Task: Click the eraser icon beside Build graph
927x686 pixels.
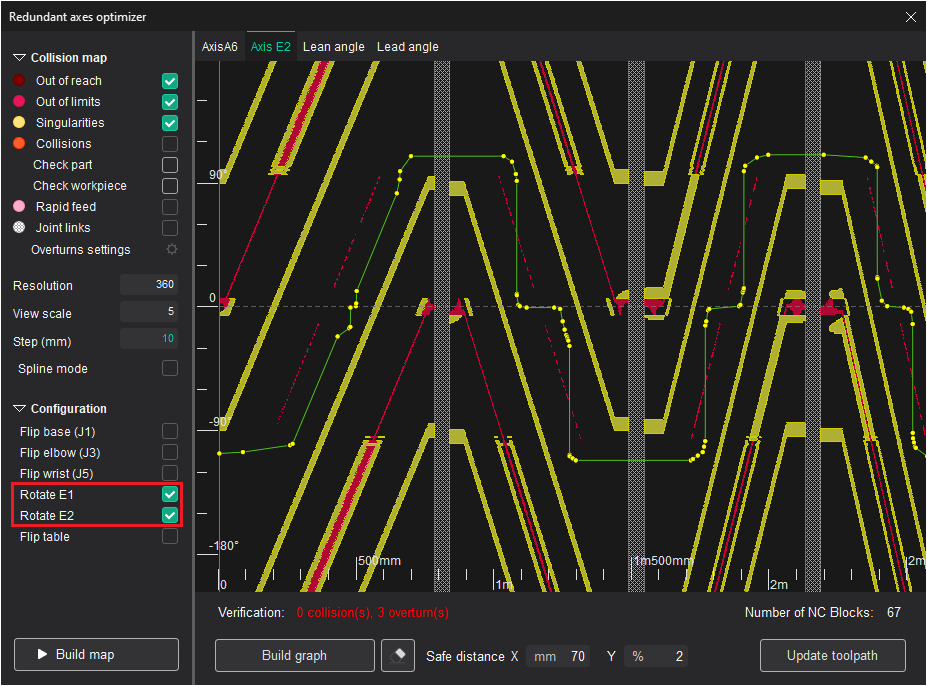Action: coord(398,656)
